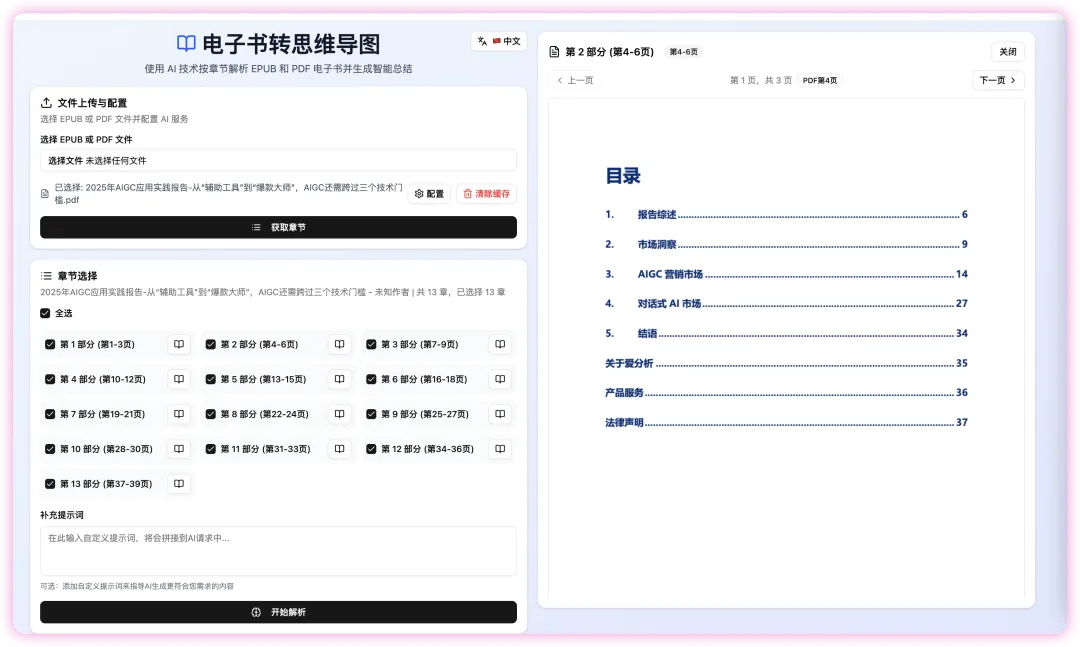Click TOC entry 报告综述
This screenshot has width=1080, height=647.
786,214
